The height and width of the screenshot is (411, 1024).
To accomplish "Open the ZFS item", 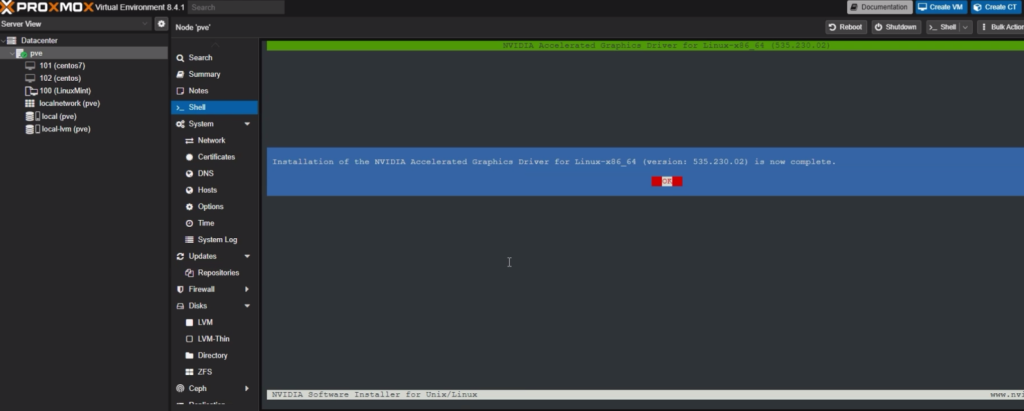I will pos(204,372).
